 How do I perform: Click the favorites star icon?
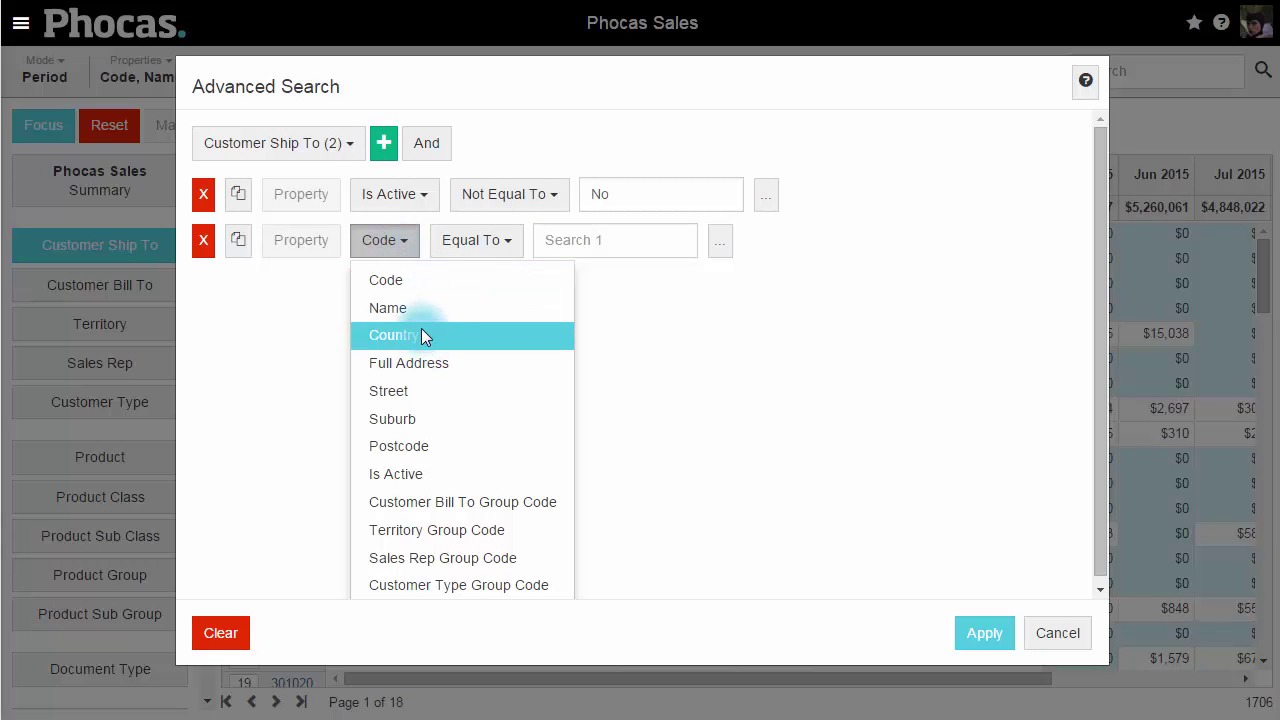tap(1194, 23)
